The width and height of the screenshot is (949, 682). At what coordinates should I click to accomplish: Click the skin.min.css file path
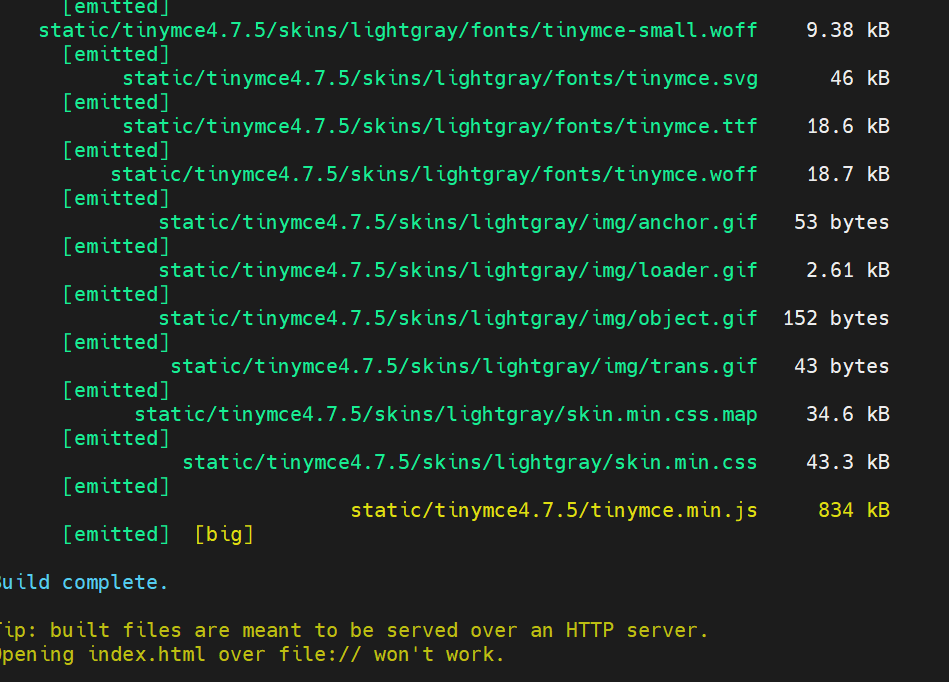[x=470, y=462]
